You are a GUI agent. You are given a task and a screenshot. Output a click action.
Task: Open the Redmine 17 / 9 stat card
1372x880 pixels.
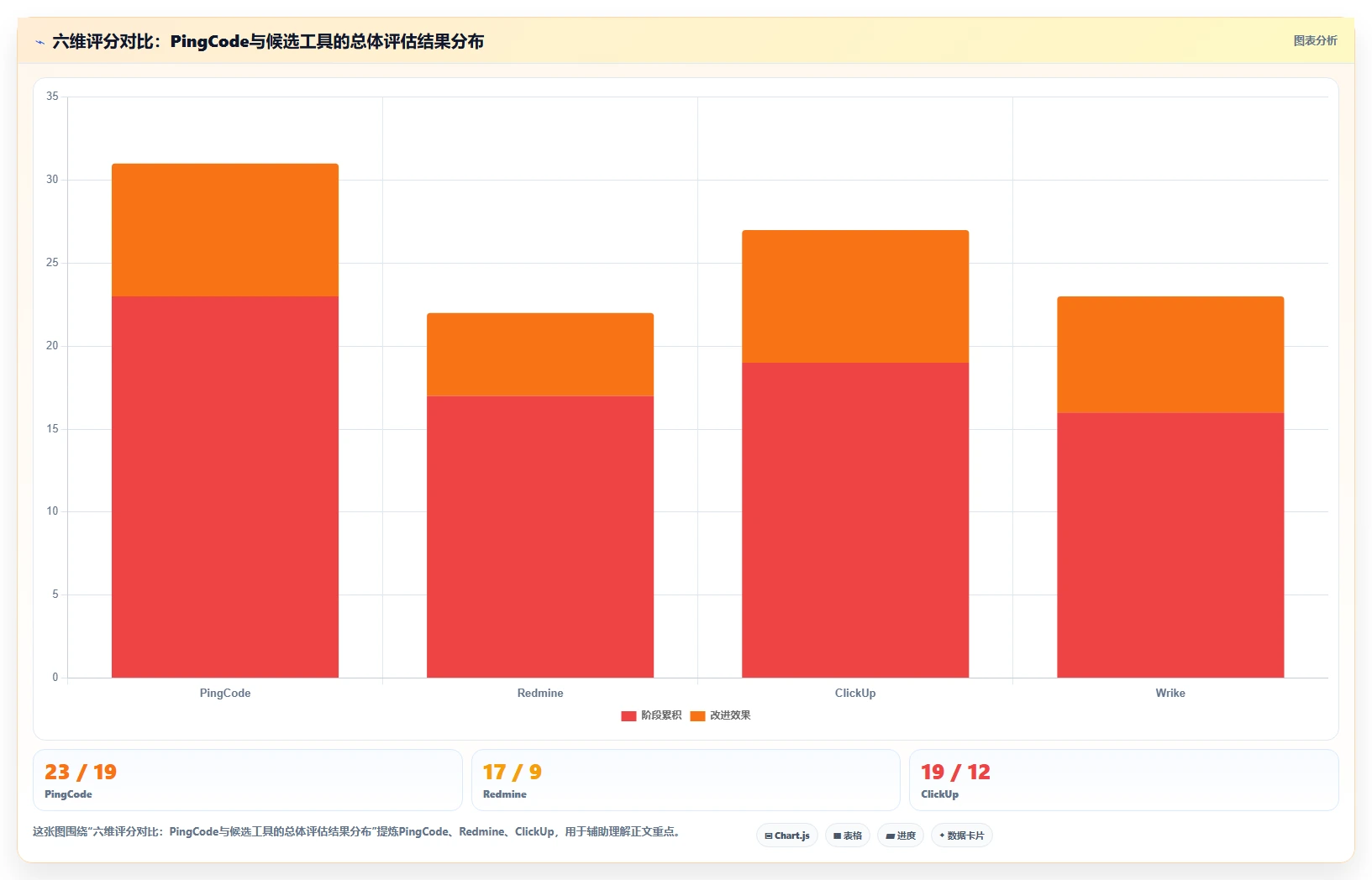tap(686, 780)
